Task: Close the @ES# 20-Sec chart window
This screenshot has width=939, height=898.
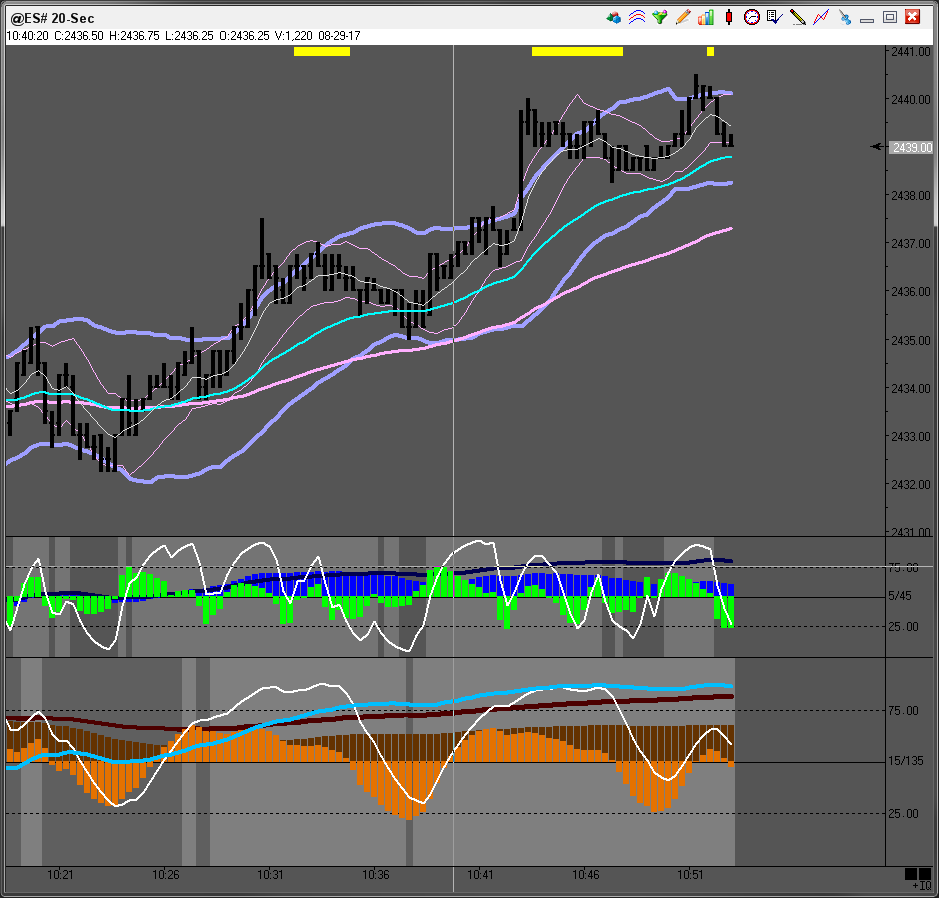Action: coord(913,17)
